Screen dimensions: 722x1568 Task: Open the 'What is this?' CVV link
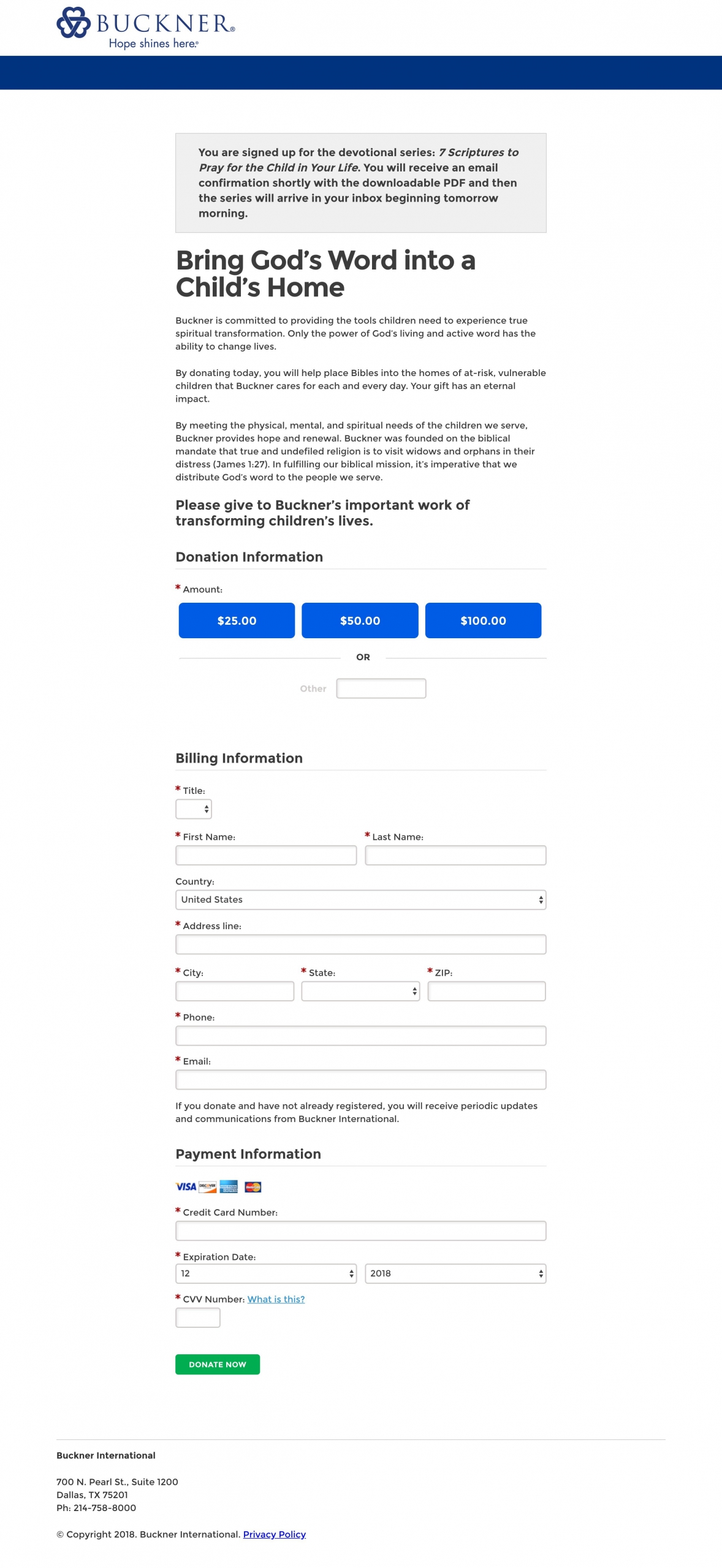click(276, 1299)
